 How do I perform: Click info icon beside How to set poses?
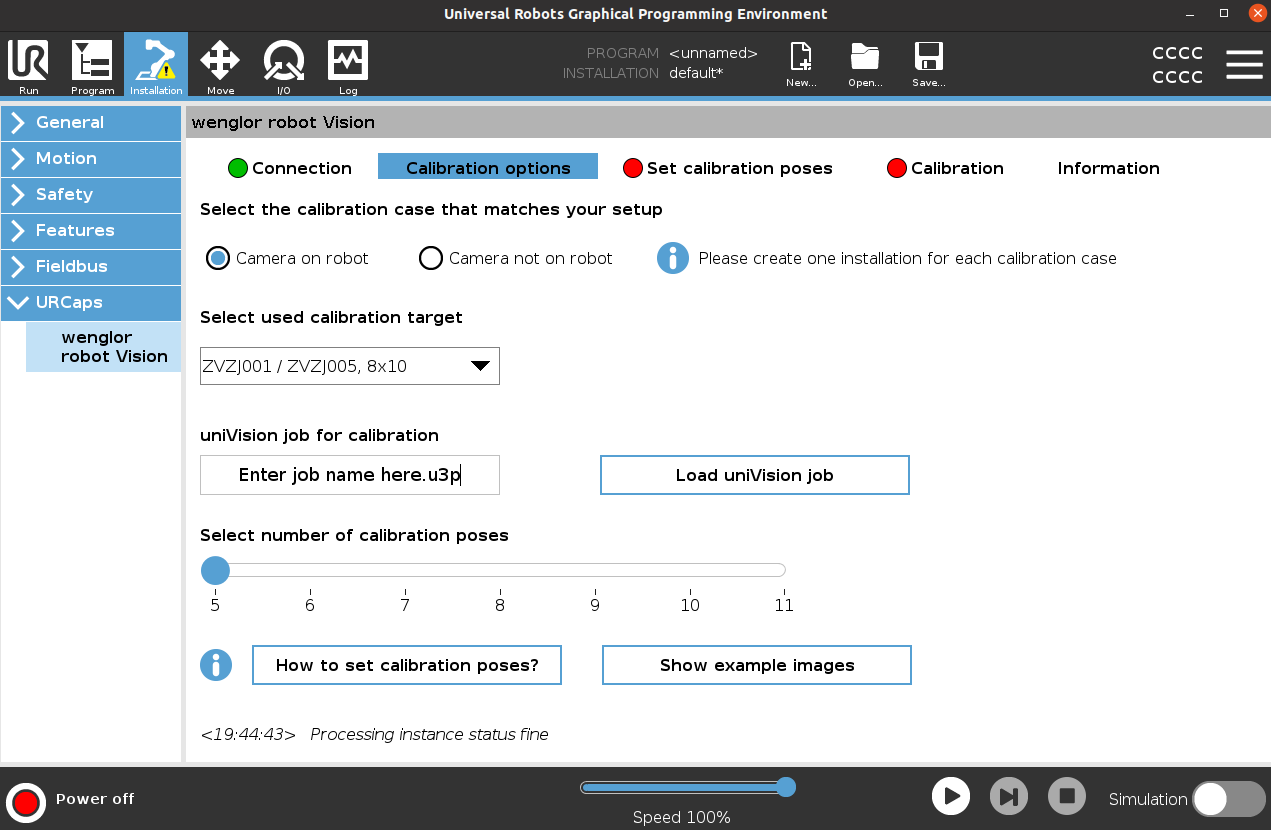tap(216, 665)
